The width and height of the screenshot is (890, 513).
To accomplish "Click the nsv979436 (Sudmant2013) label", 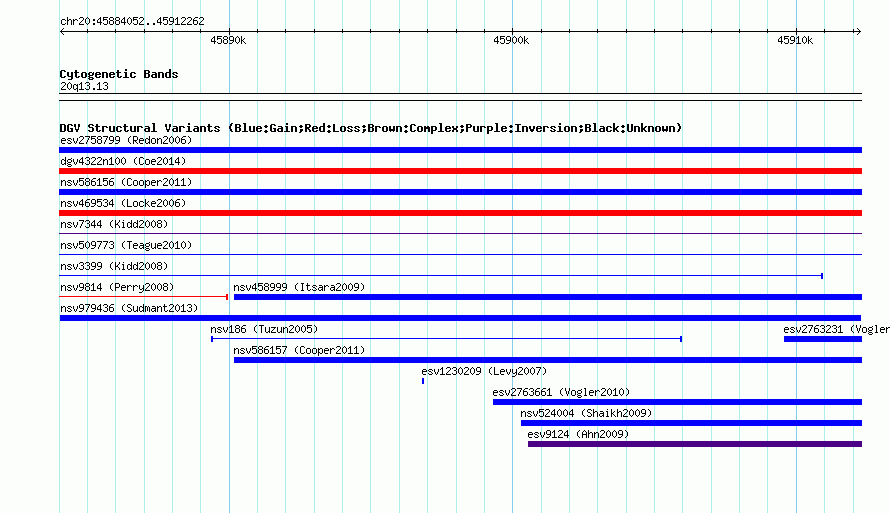I will [129, 308].
